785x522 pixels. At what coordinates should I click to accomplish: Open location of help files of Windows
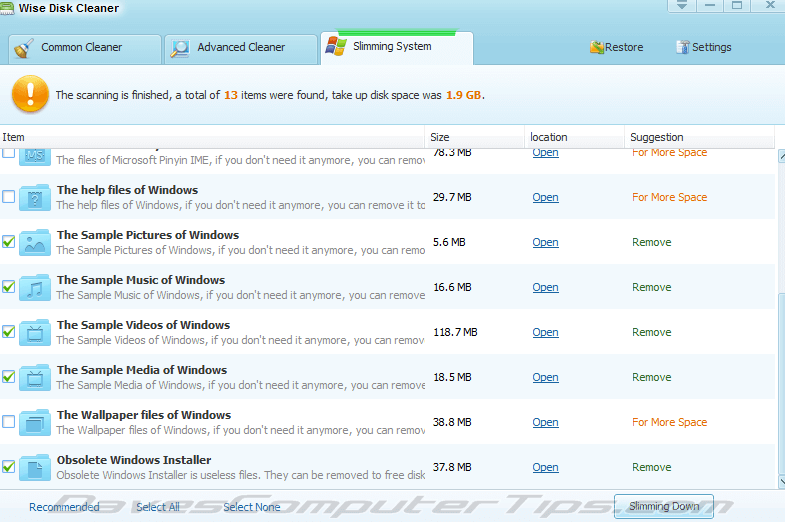545,197
